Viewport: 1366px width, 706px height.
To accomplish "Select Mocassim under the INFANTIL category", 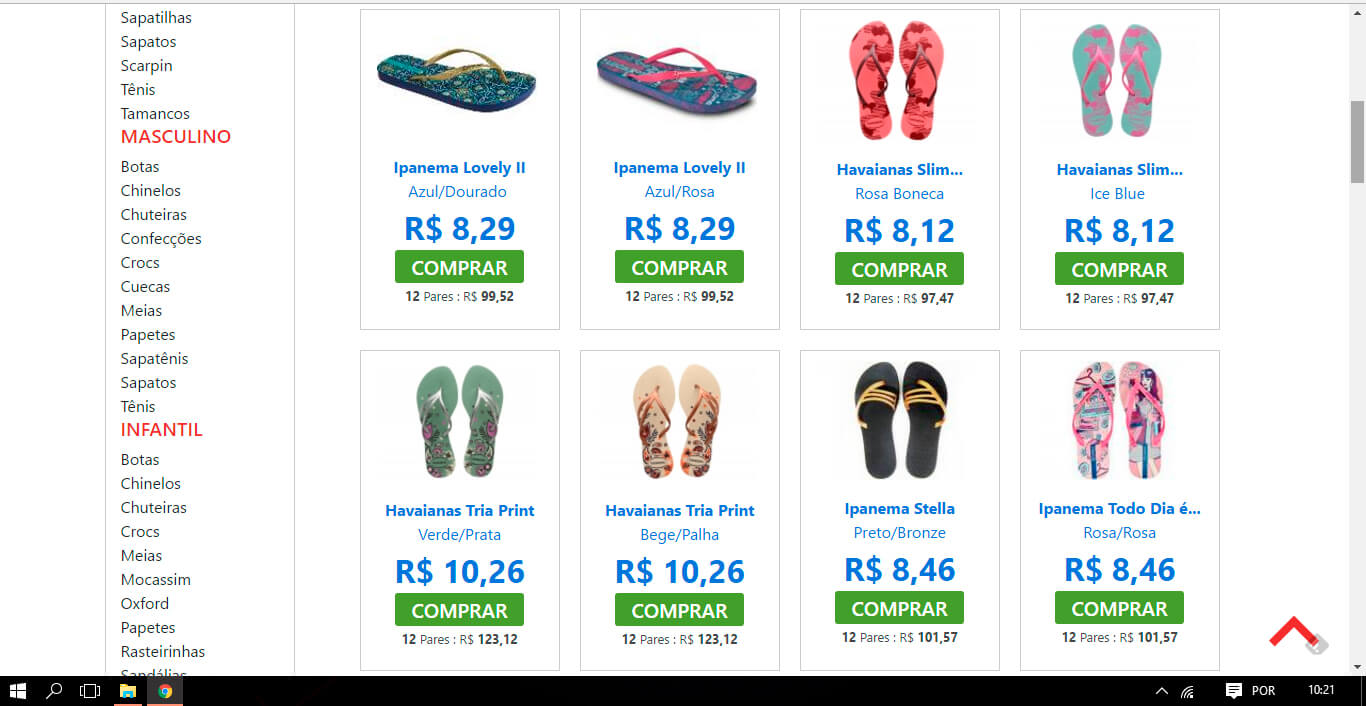I will pyautogui.click(x=156, y=579).
